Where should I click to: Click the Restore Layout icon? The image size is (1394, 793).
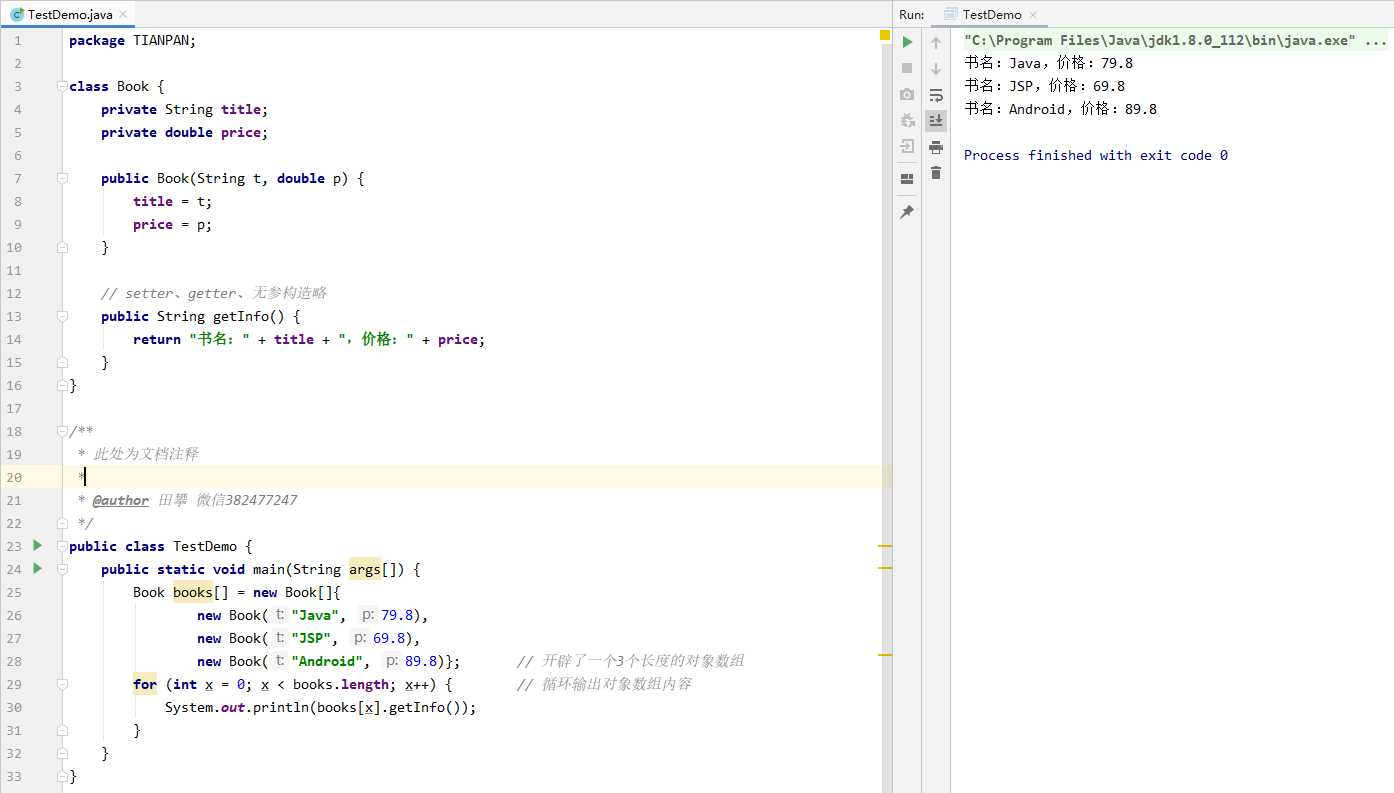coord(907,179)
